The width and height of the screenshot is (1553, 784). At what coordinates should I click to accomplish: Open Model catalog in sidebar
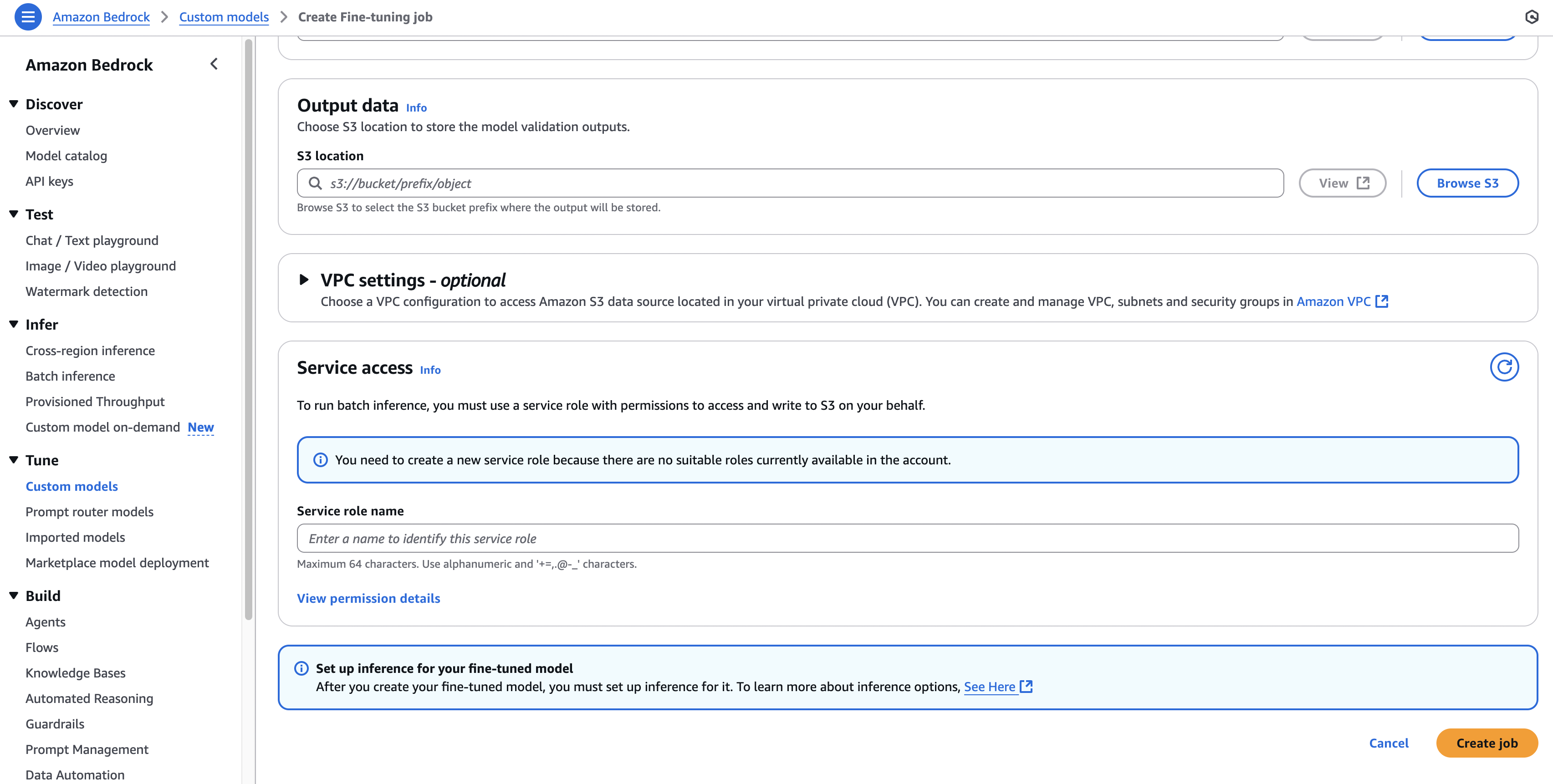point(66,155)
